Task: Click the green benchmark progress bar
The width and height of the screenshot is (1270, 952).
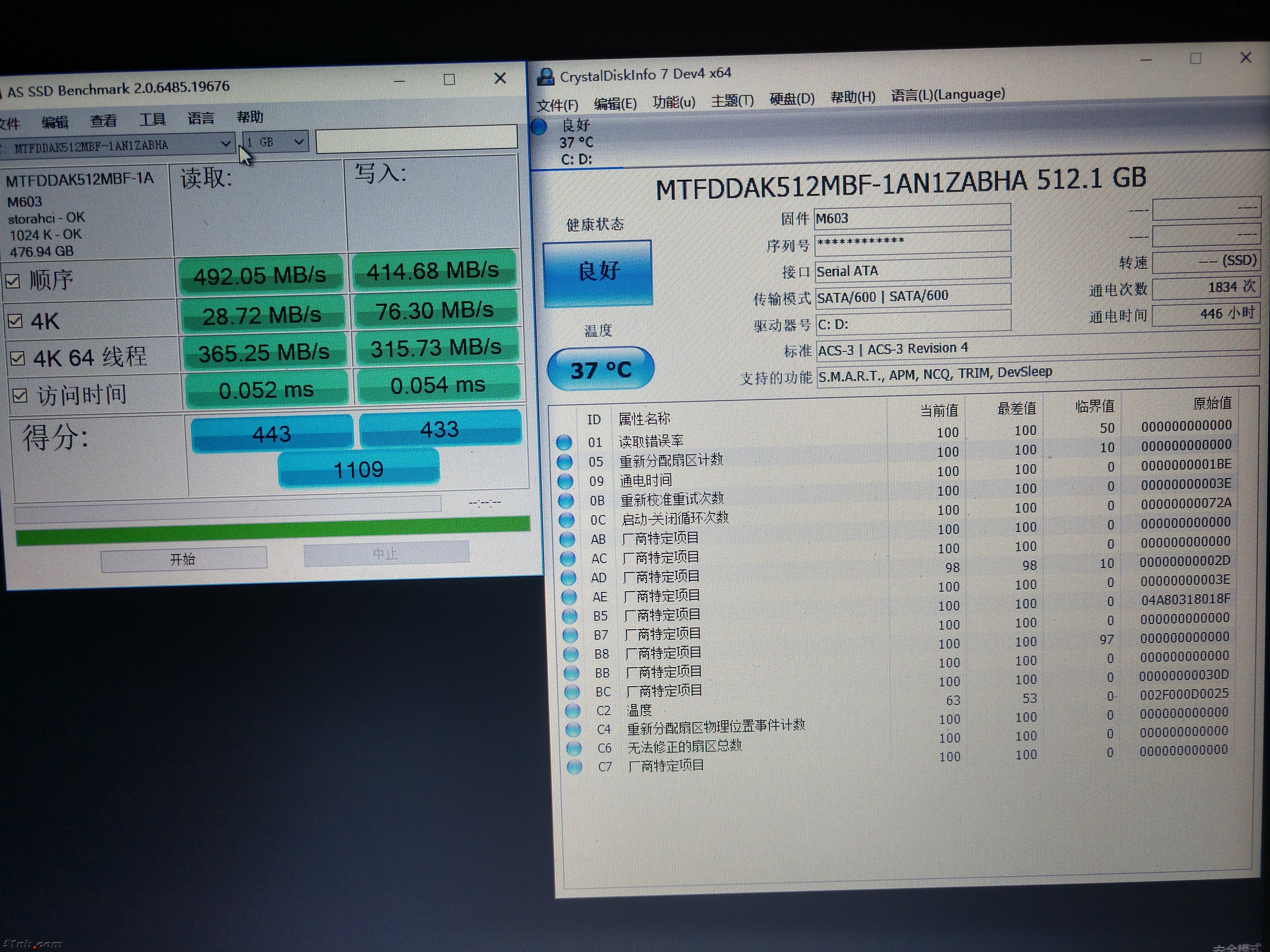Action: pyautogui.click(x=273, y=530)
